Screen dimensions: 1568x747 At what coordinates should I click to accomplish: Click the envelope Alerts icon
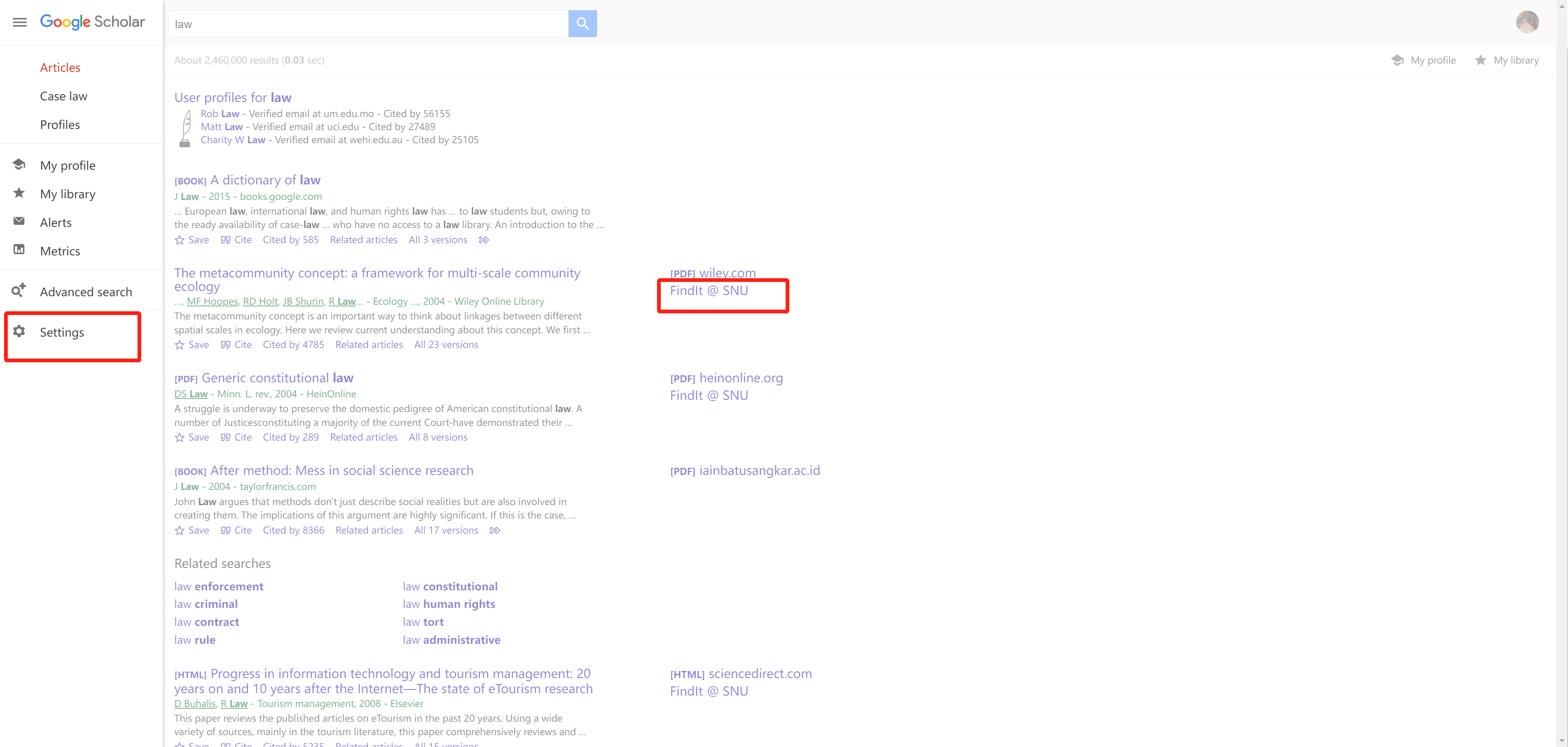[x=19, y=222]
